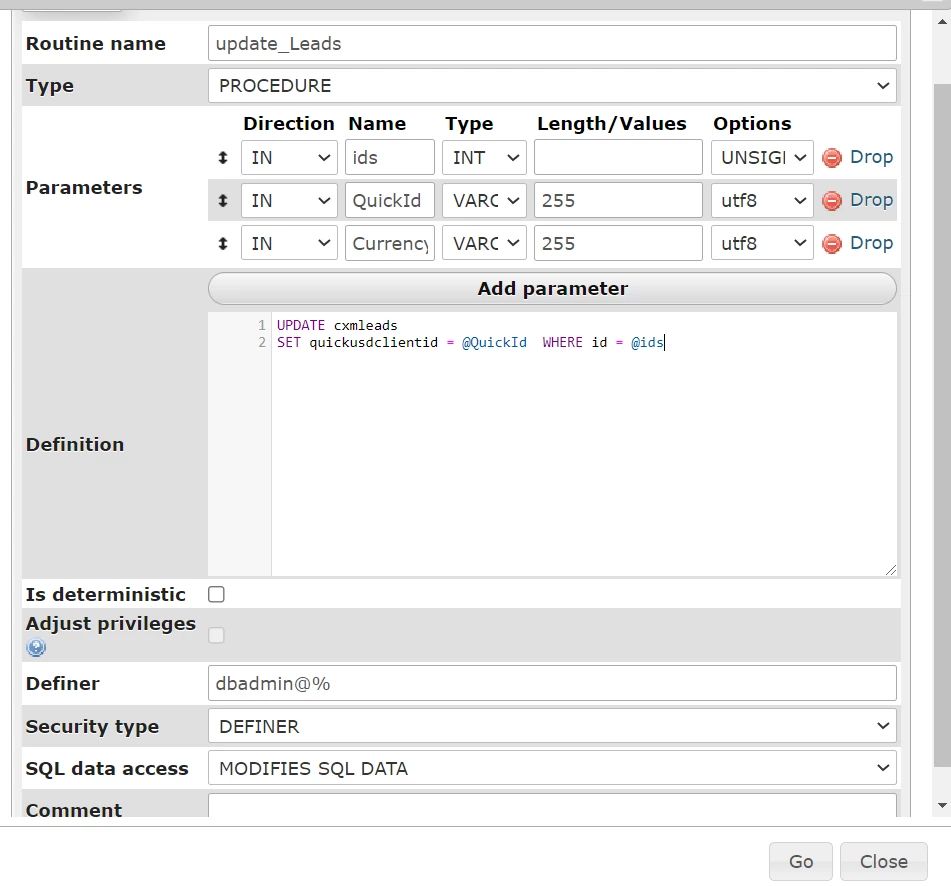The width and height of the screenshot is (951, 886).
Task: Click the Currency parameter name field
Action: tap(389, 244)
